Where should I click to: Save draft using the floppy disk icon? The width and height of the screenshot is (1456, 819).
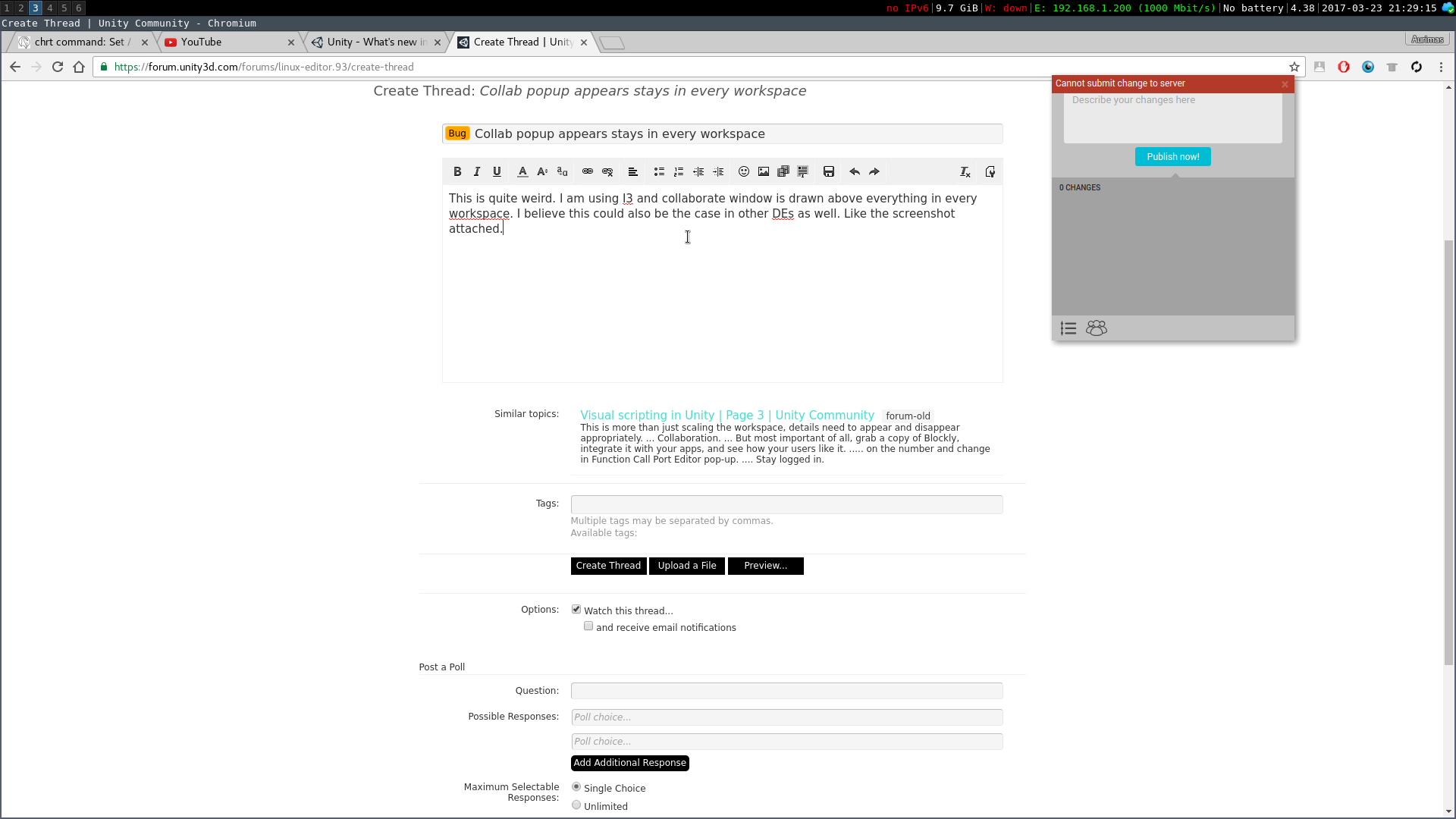point(829,172)
